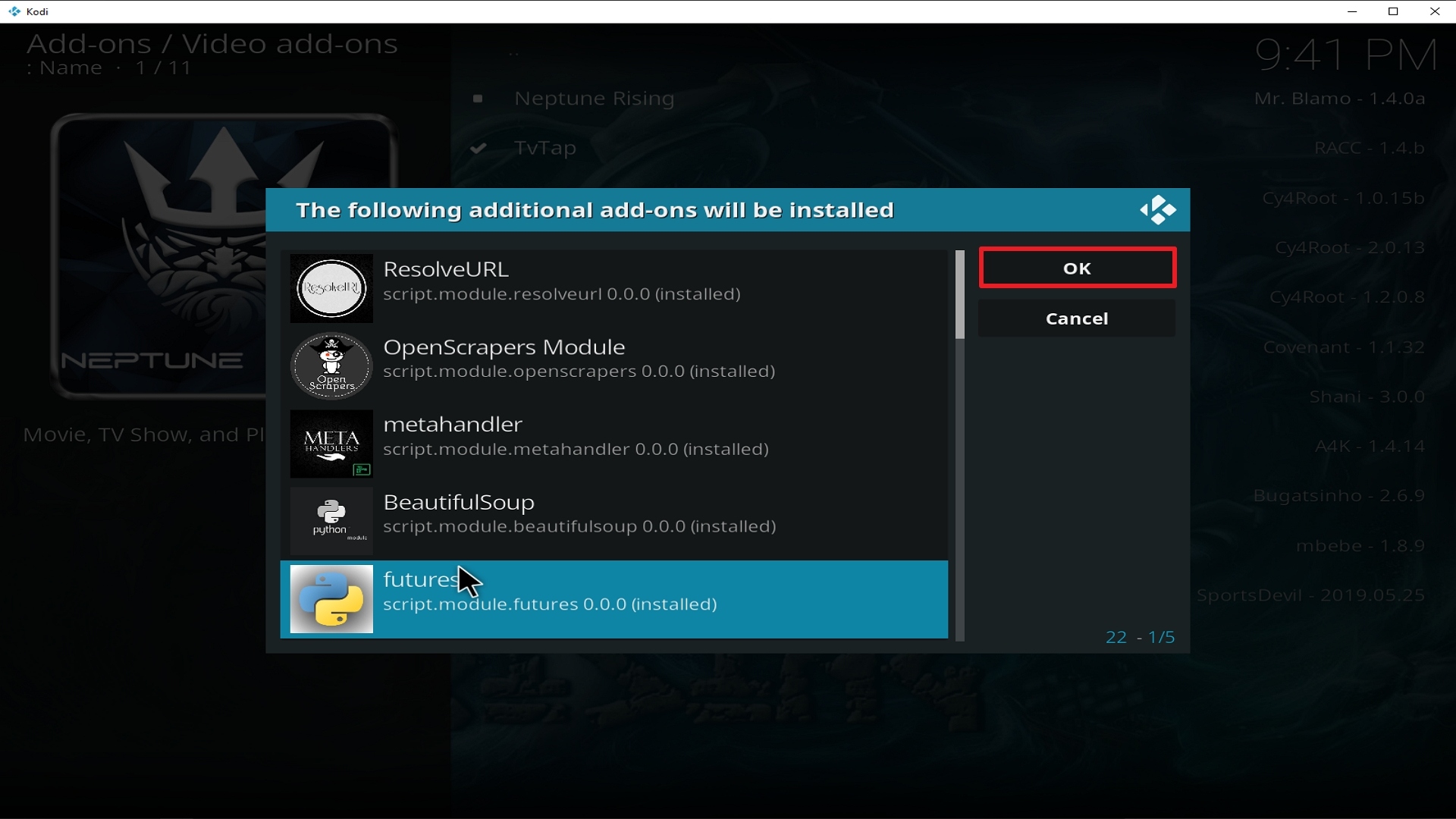Open the TvTap add-on in background list
Viewport: 1456px width, 819px height.
[545, 148]
